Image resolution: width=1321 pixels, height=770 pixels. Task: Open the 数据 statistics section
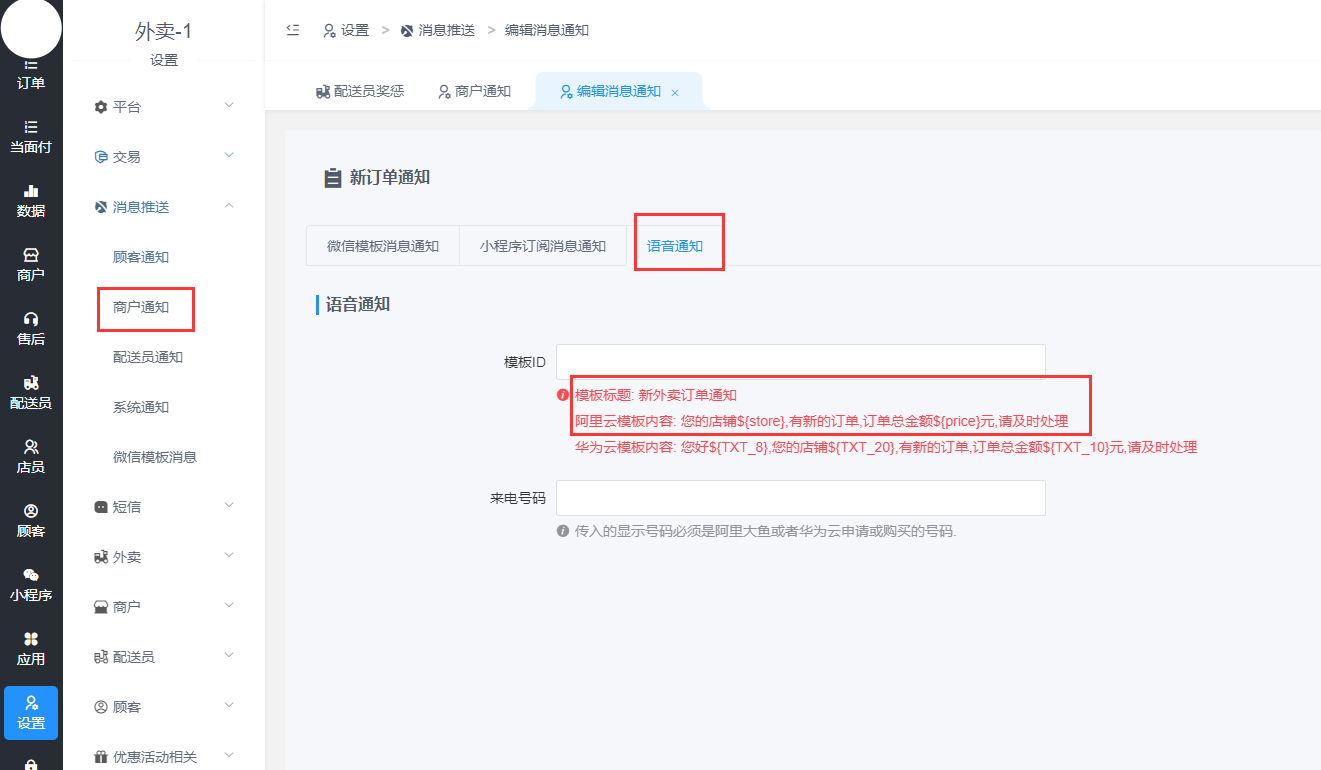coord(31,201)
